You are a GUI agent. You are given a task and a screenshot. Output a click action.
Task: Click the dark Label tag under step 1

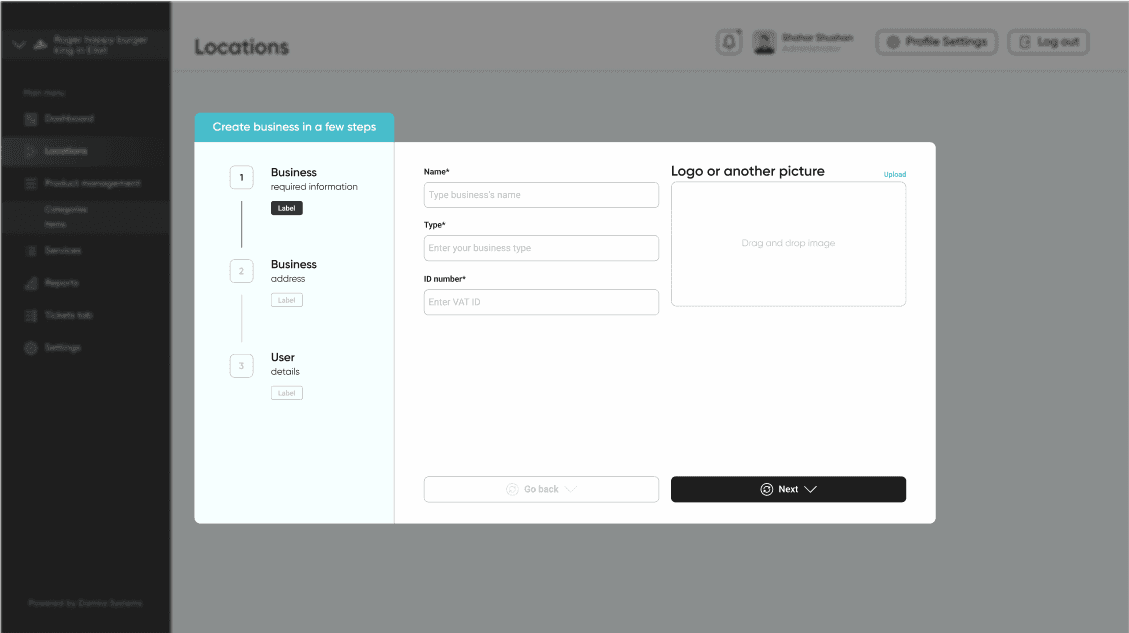click(x=287, y=208)
